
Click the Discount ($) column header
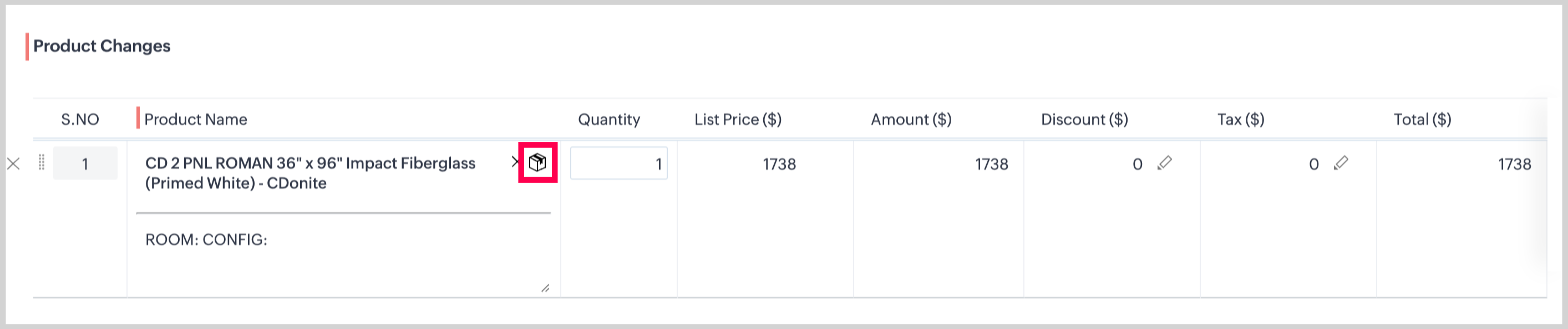pos(1084,119)
